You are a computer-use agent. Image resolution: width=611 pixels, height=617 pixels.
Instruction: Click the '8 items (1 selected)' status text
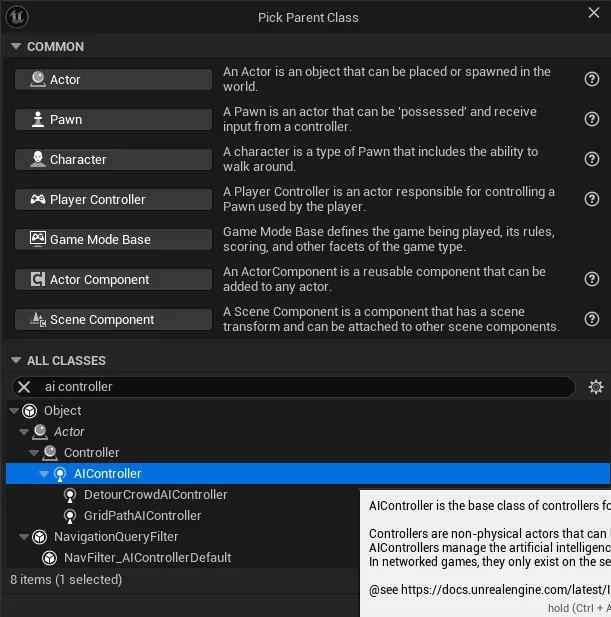[x=66, y=580]
